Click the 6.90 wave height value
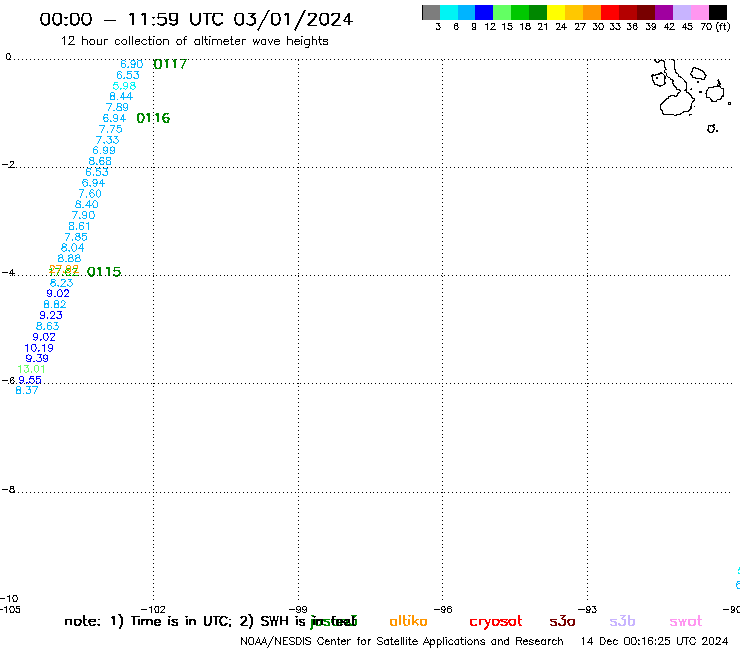The height and width of the screenshot is (650, 740). tap(132, 64)
